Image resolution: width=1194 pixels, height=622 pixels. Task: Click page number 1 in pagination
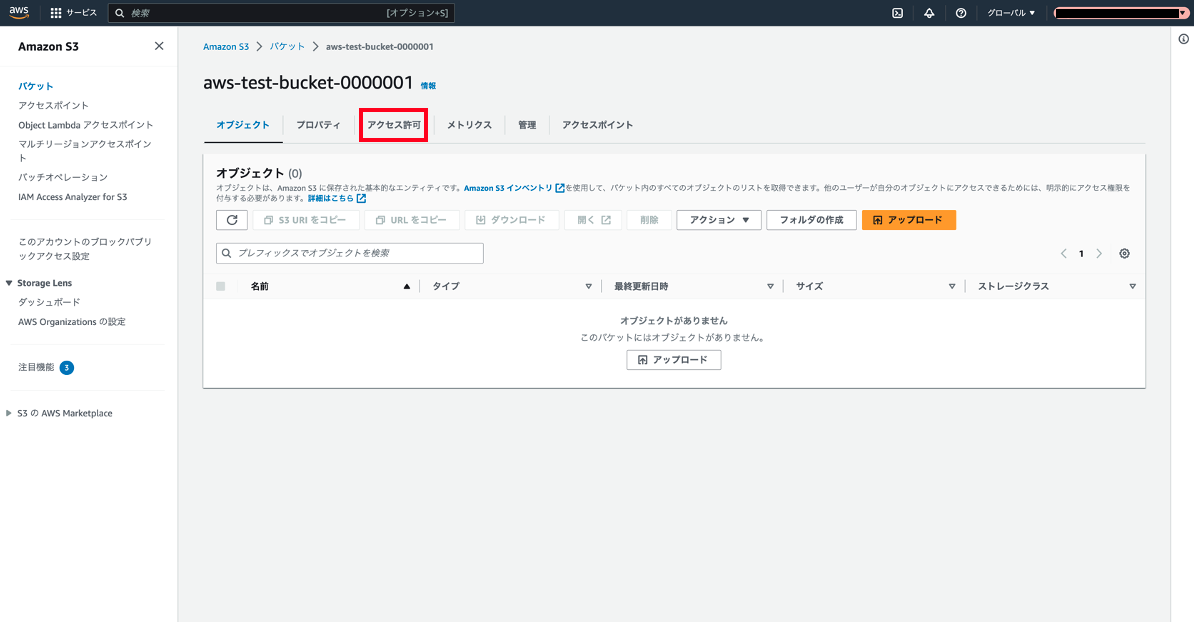(x=1081, y=254)
